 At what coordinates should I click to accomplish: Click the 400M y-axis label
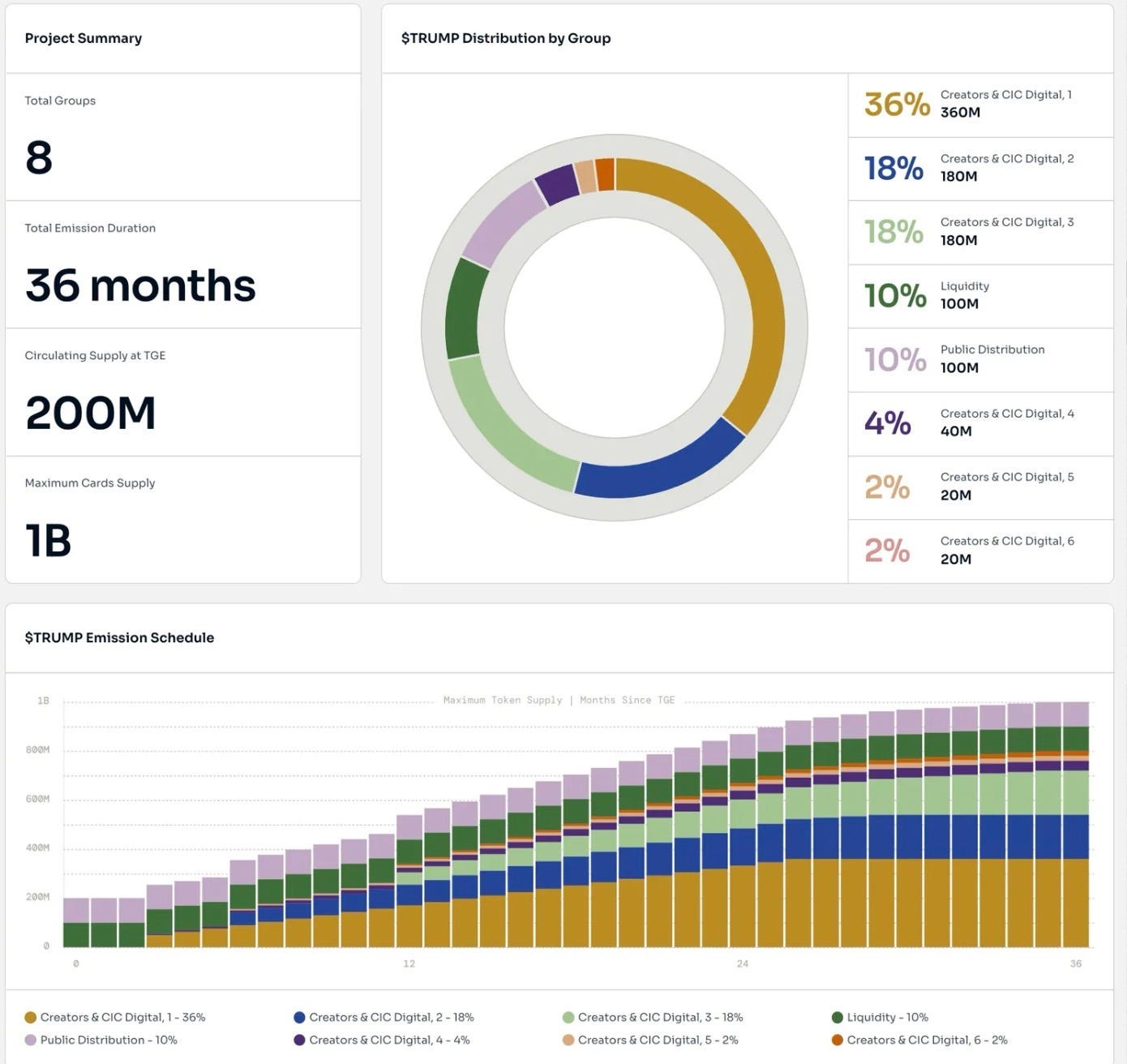[x=37, y=847]
